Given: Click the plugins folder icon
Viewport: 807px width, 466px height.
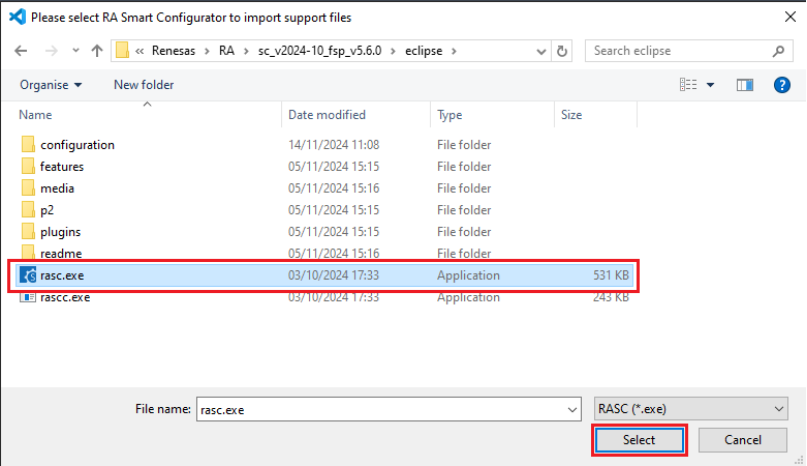Looking at the screenshot, I should pos(28,232).
